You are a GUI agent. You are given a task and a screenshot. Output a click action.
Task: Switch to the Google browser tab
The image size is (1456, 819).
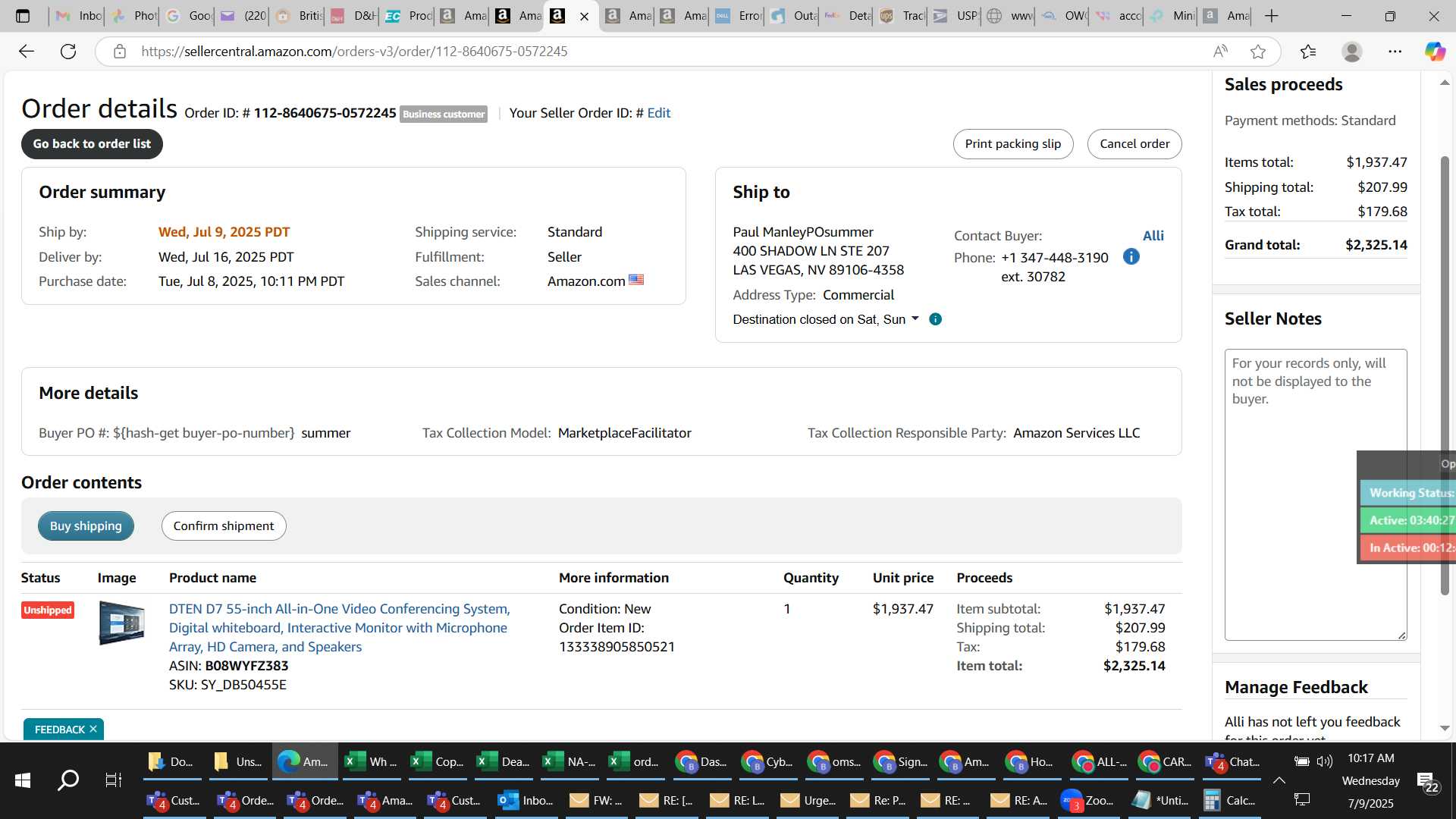188,16
